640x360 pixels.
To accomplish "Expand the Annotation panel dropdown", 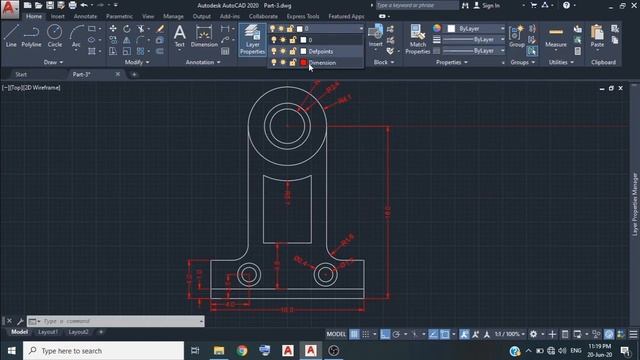I will point(203,62).
